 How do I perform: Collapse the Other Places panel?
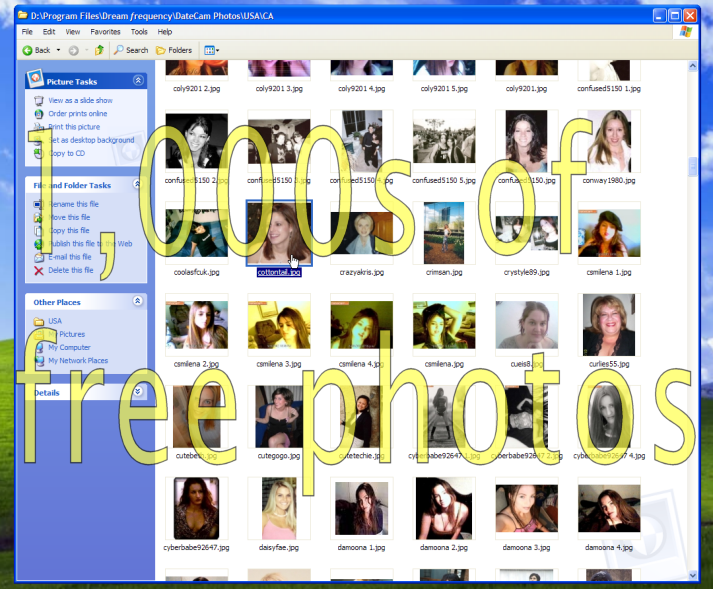click(x=137, y=301)
